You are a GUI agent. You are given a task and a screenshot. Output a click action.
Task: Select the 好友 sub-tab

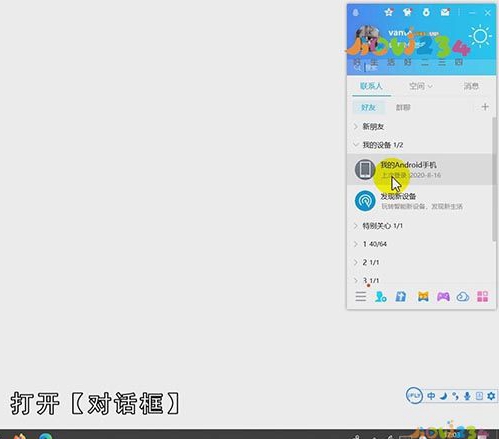368,107
